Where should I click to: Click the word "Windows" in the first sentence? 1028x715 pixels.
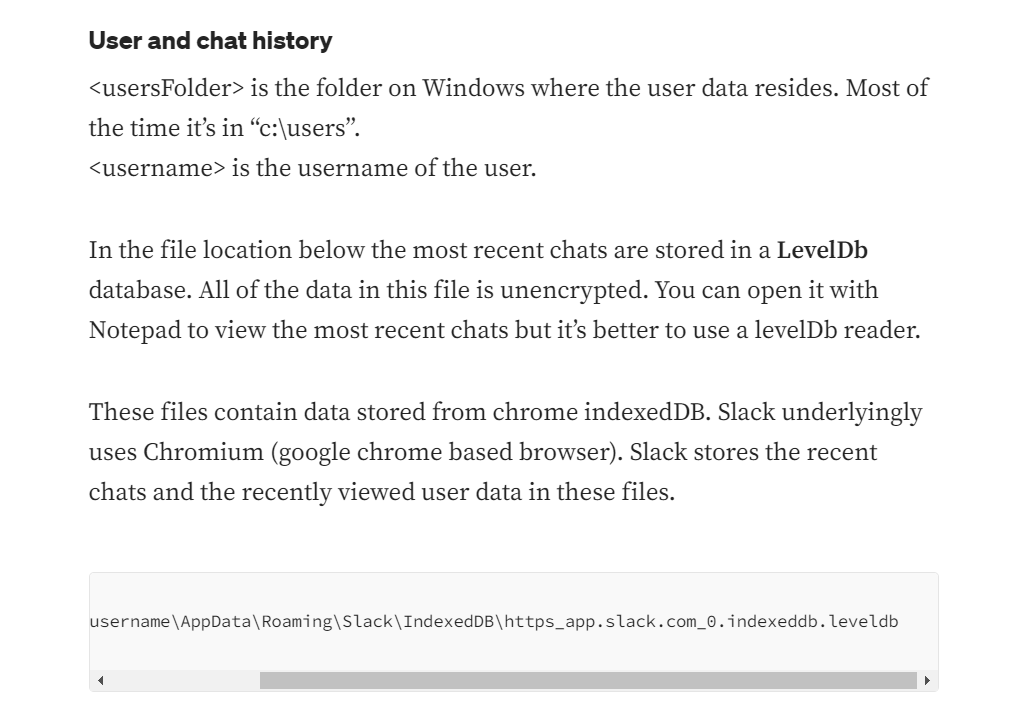473,88
